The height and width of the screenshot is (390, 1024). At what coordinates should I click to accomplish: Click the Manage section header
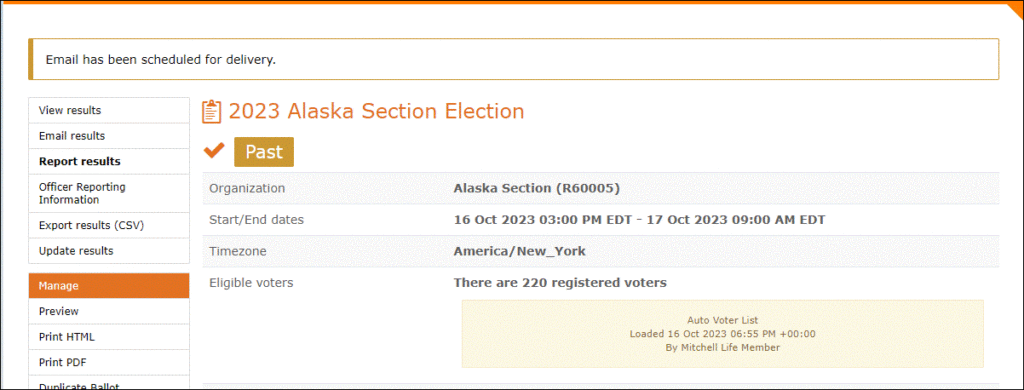[x=109, y=285]
